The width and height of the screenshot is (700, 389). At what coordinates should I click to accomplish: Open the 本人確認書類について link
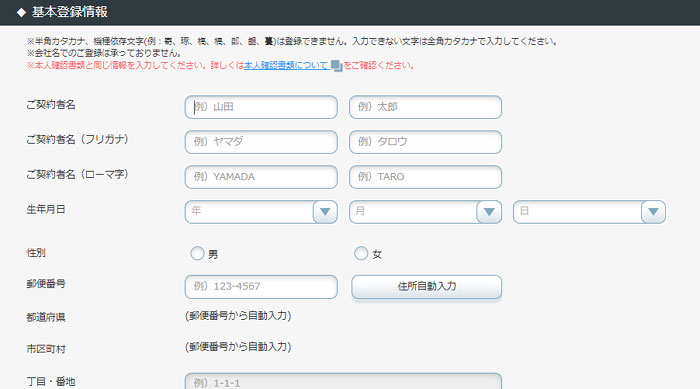click(287, 65)
